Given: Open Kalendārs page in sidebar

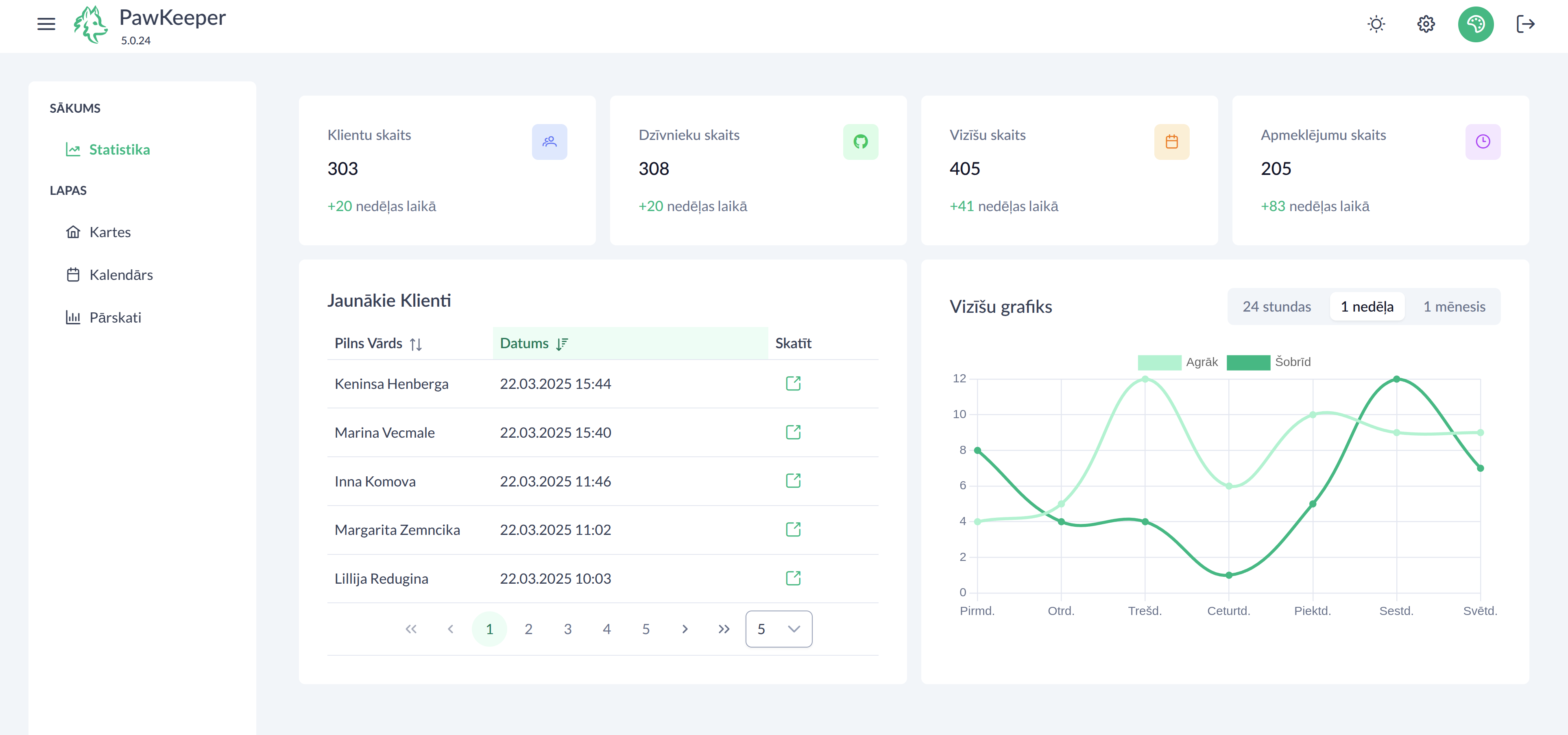Looking at the screenshot, I should coord(120,275).
